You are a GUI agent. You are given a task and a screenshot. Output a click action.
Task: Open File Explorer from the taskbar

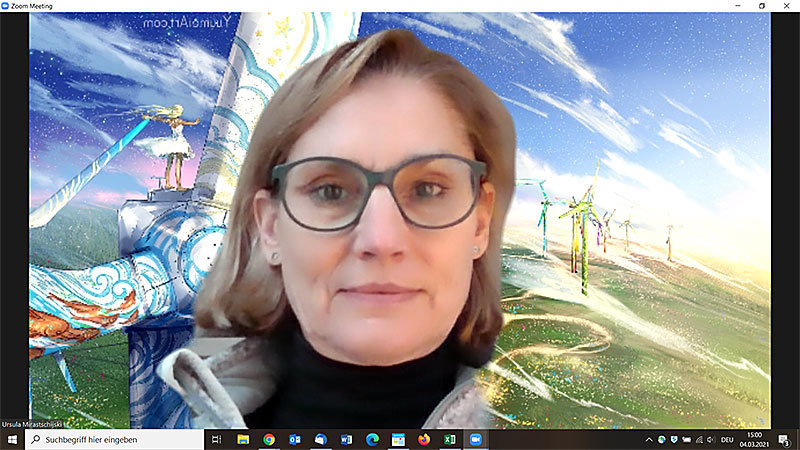click(x=243, y=439)
